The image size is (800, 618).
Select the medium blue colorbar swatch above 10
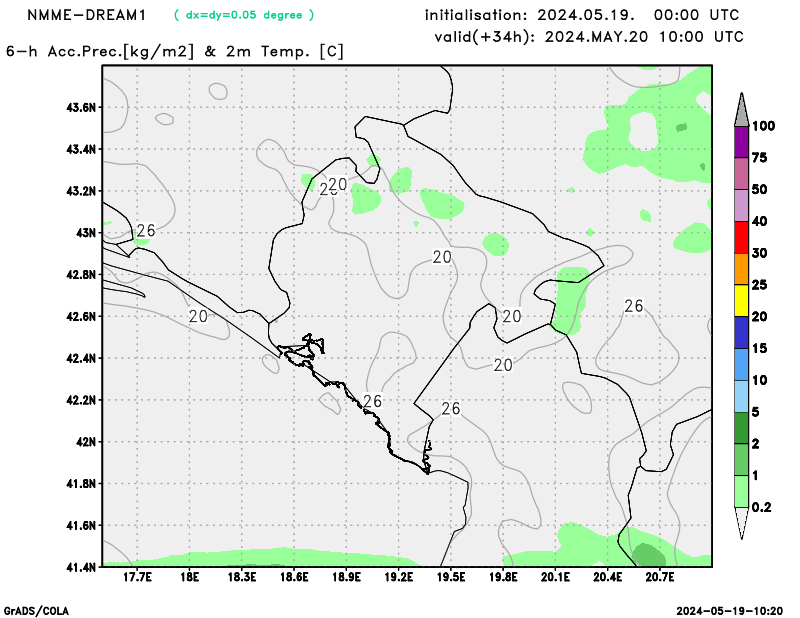(x=741, y=364)
